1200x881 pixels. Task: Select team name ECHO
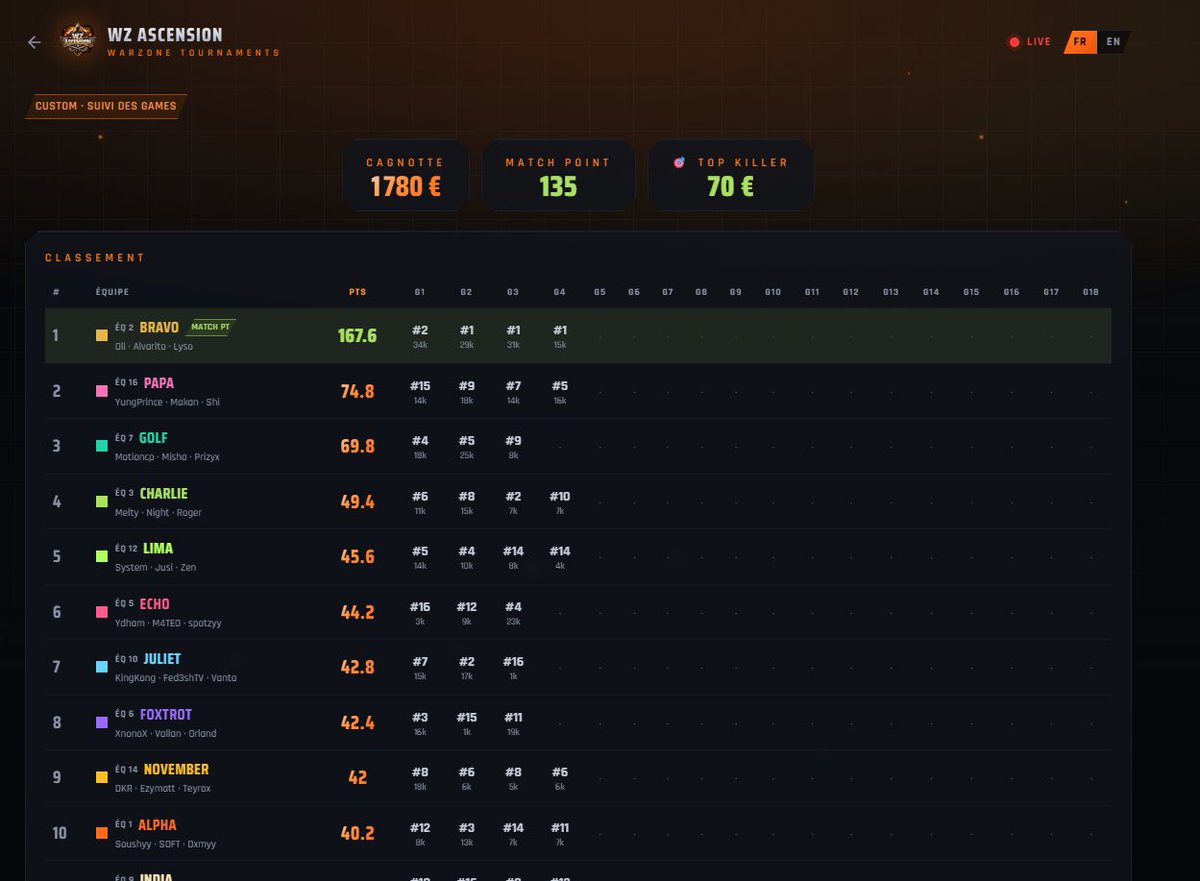tap(155, 604)
